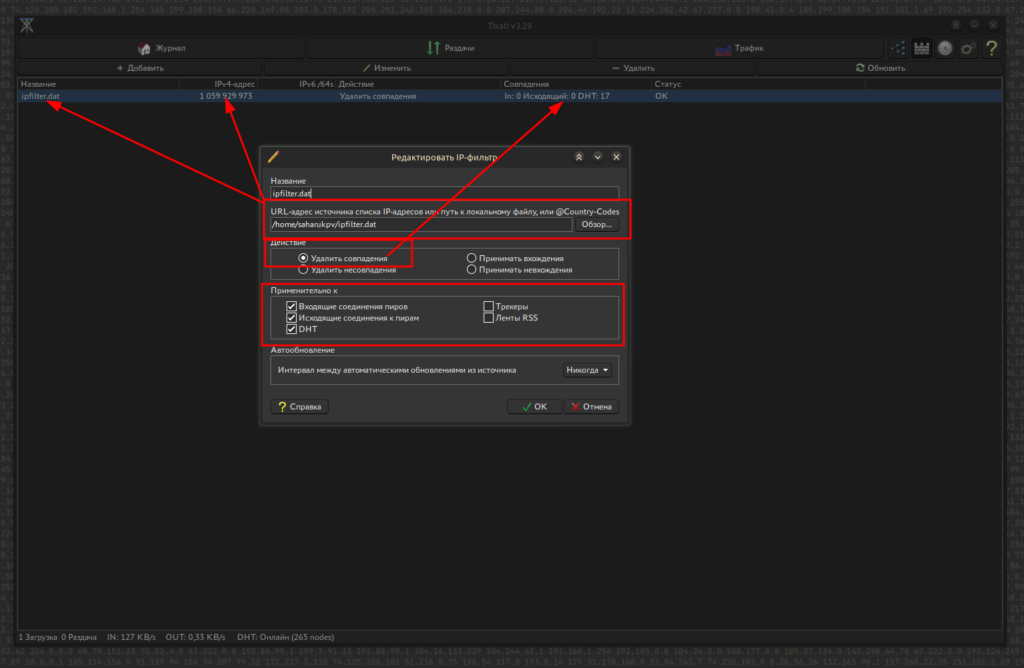Image resolution: width=1024 pixels, height=668 pixels.
Task: Open the Никогда auto-update interval dropdown
Action: coord(587,370)
